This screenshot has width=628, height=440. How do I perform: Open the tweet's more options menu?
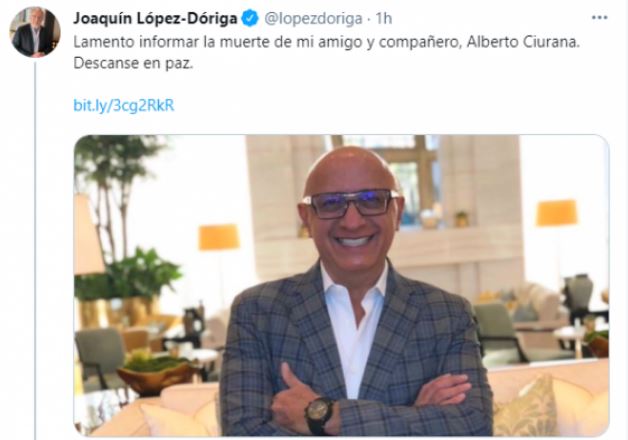[x=599, y=18]
